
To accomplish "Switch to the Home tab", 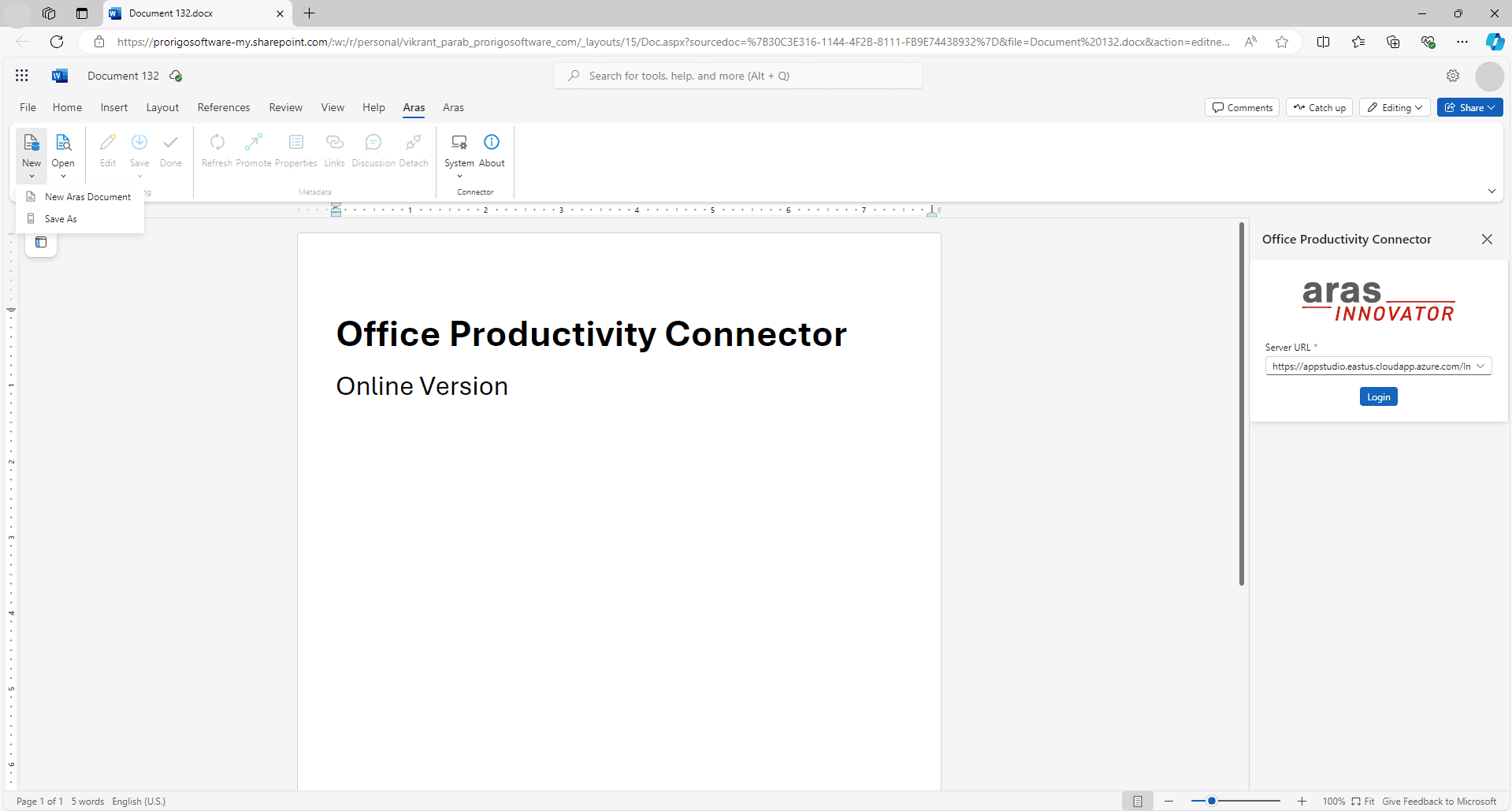I will [67, 107].
